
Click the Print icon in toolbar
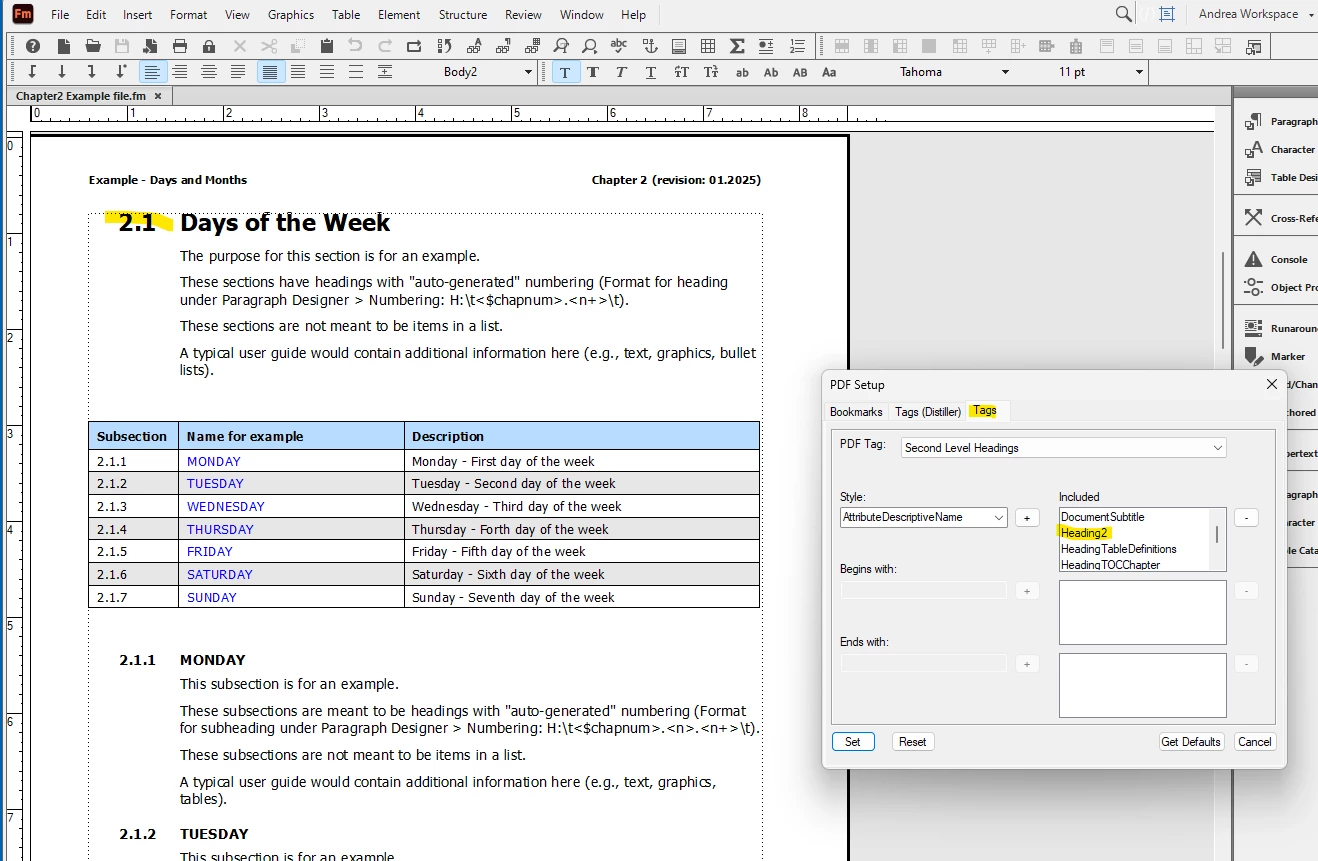[x=180, y=46]
